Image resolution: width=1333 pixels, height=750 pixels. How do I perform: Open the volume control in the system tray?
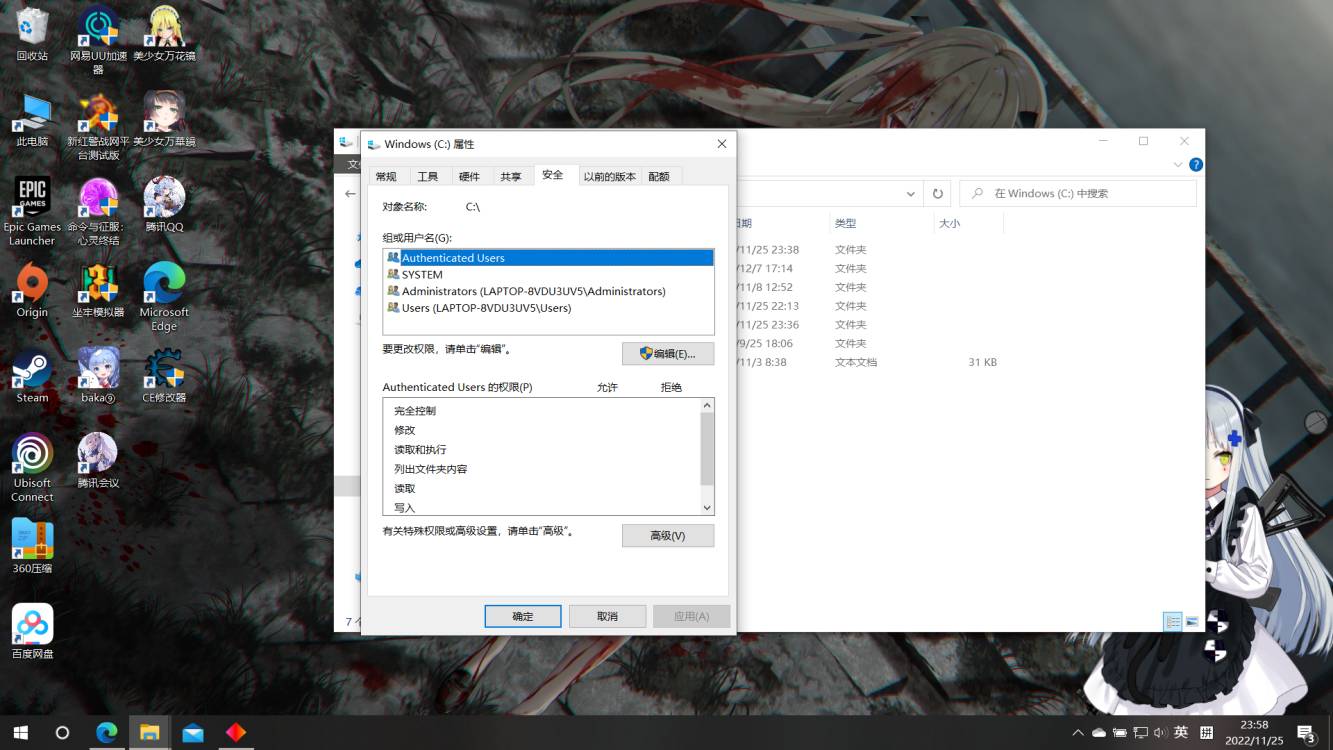[1160, 733]
